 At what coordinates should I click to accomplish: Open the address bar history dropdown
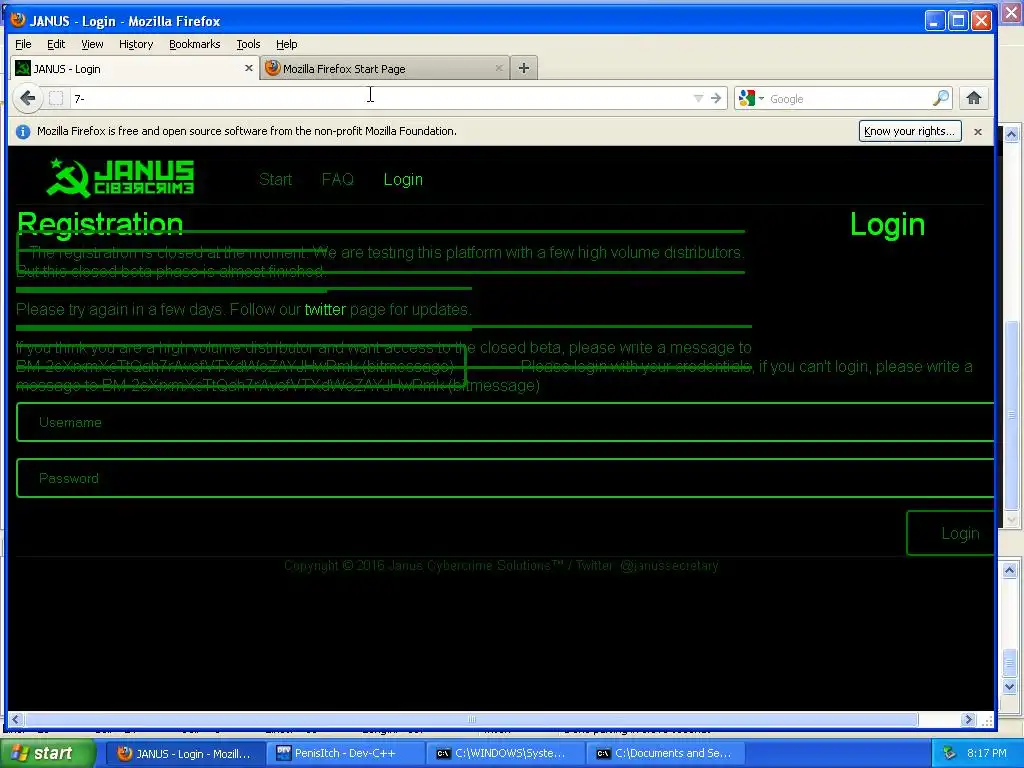coord(698,99)
